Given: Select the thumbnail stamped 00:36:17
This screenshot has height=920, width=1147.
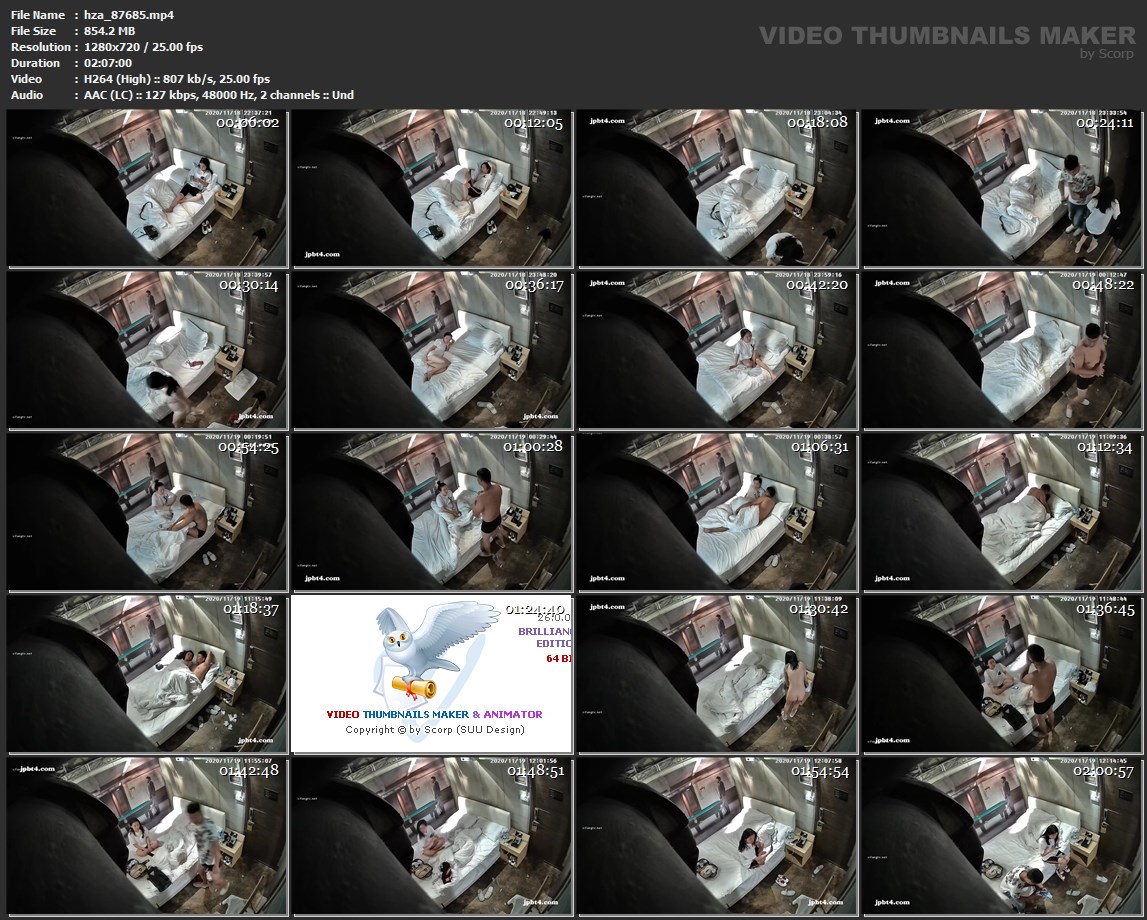Looking at the screenshot, I should (432, 350).
